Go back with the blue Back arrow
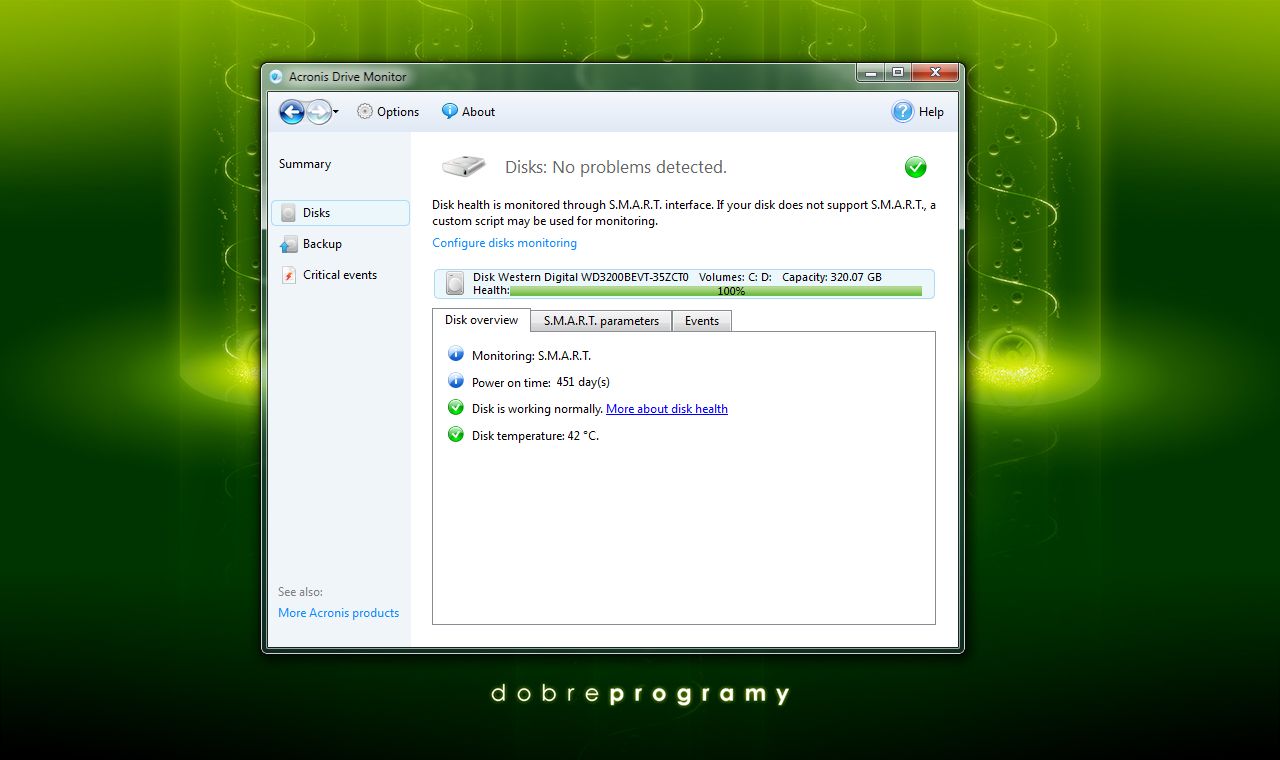This screenshot has width=1280, height=760. click(x=292, y=112)
